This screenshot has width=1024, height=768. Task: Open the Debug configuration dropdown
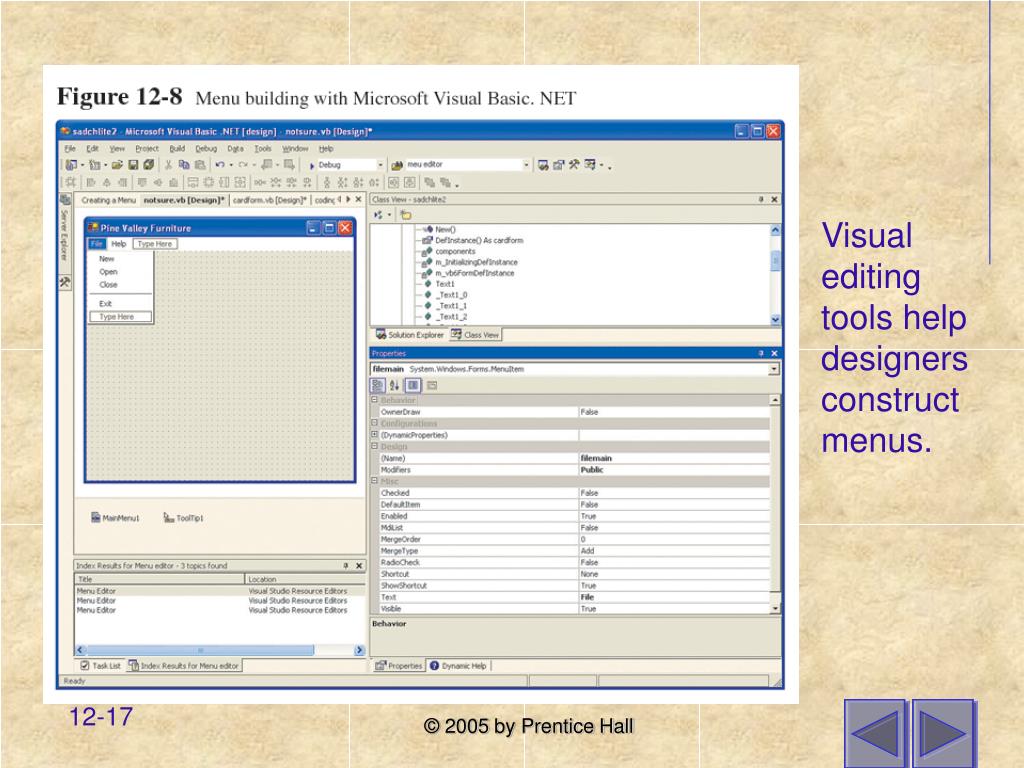pos(381,165)
